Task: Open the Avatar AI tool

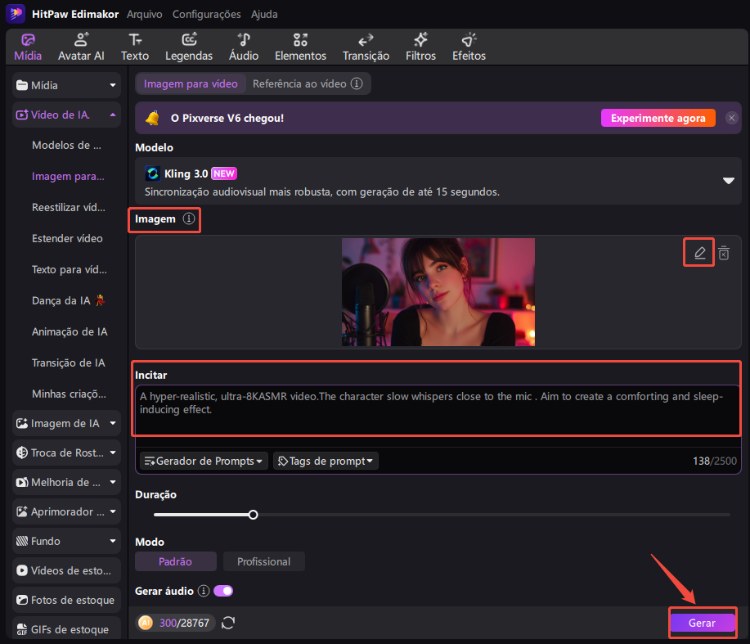Action: pos(81,47)
